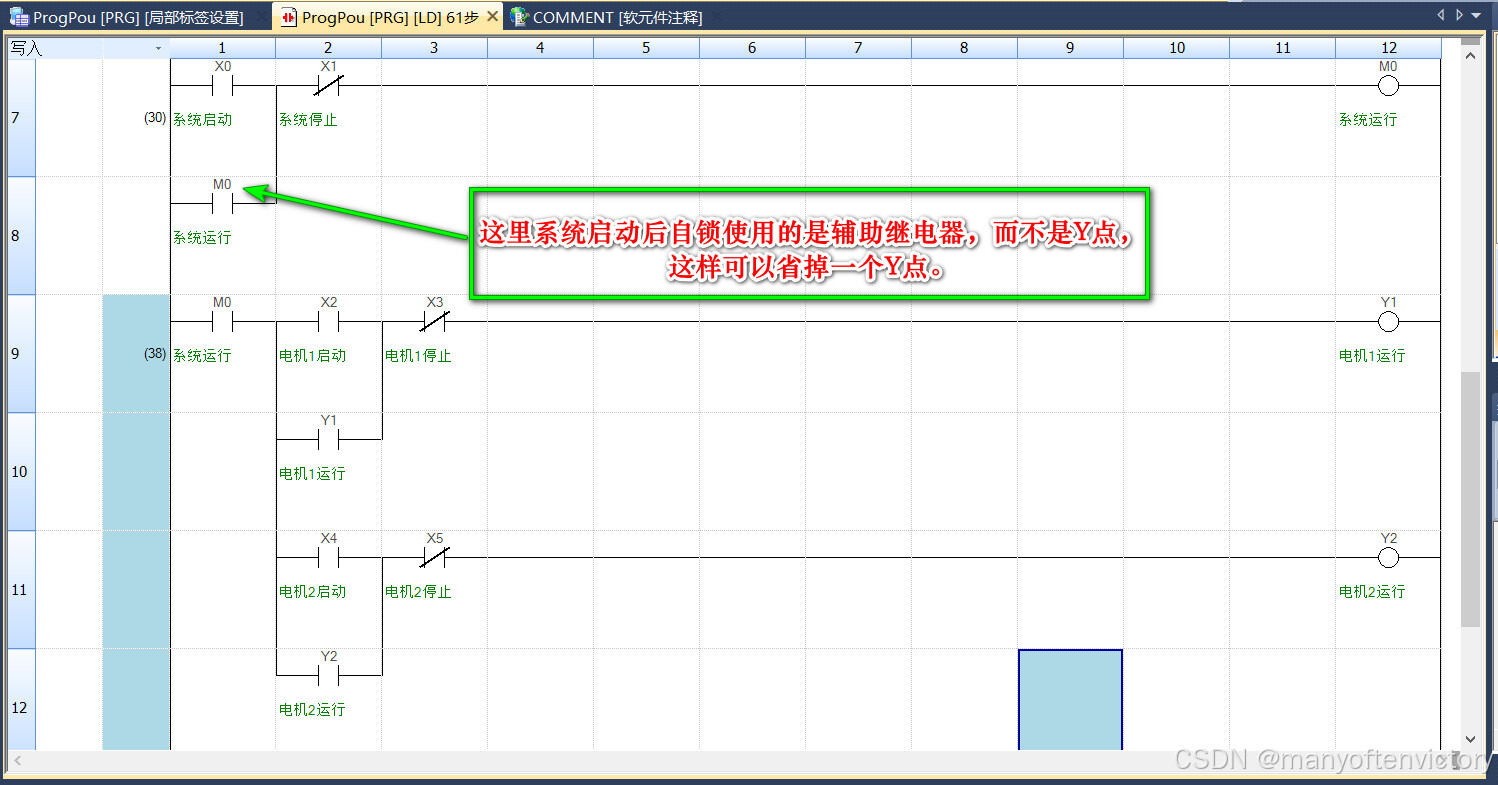Click column header 1
Screen dimensions: 1498x785
pyautogui.click(x=222, y=48)
